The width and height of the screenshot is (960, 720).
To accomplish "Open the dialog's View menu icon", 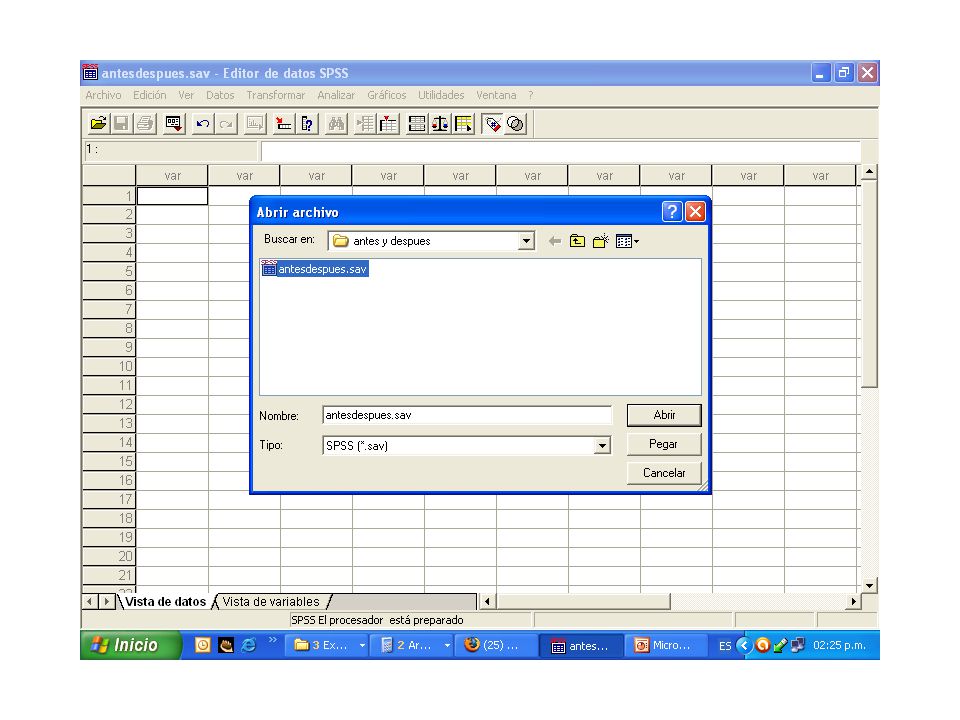I will (627, 241).
